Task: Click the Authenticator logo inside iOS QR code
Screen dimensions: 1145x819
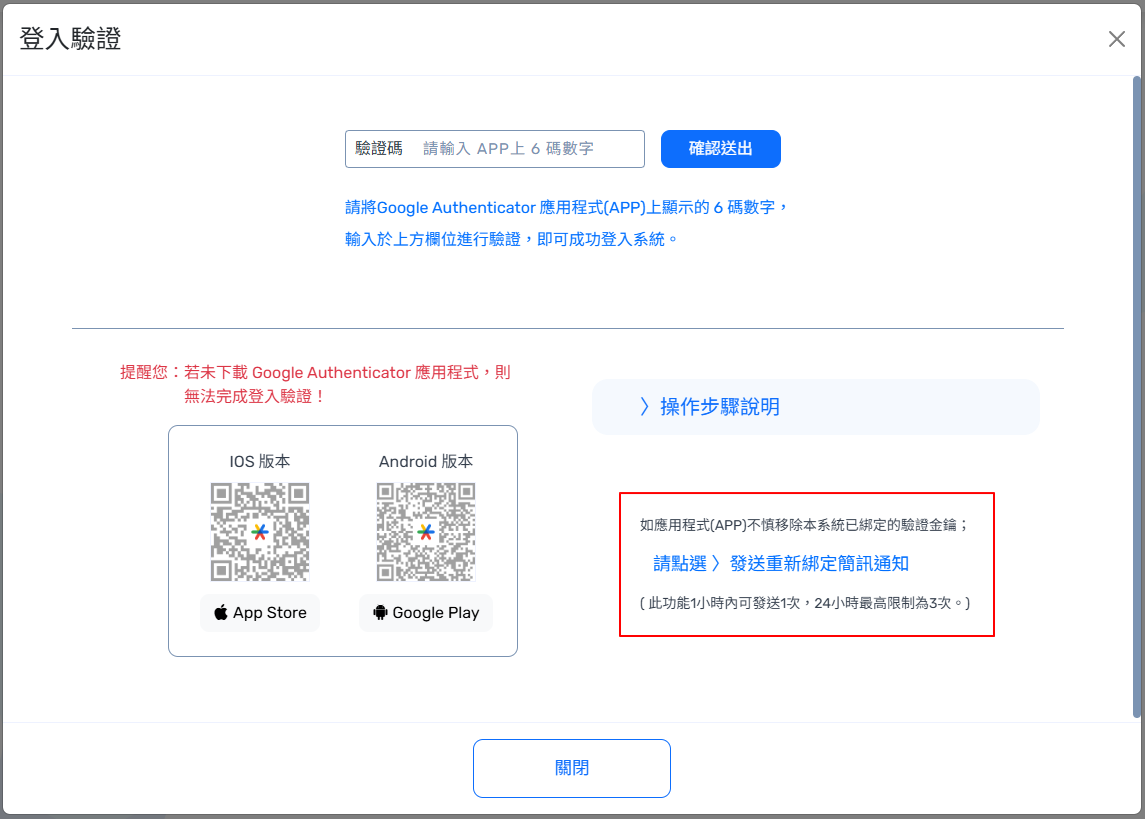Action: pos(260,532)
